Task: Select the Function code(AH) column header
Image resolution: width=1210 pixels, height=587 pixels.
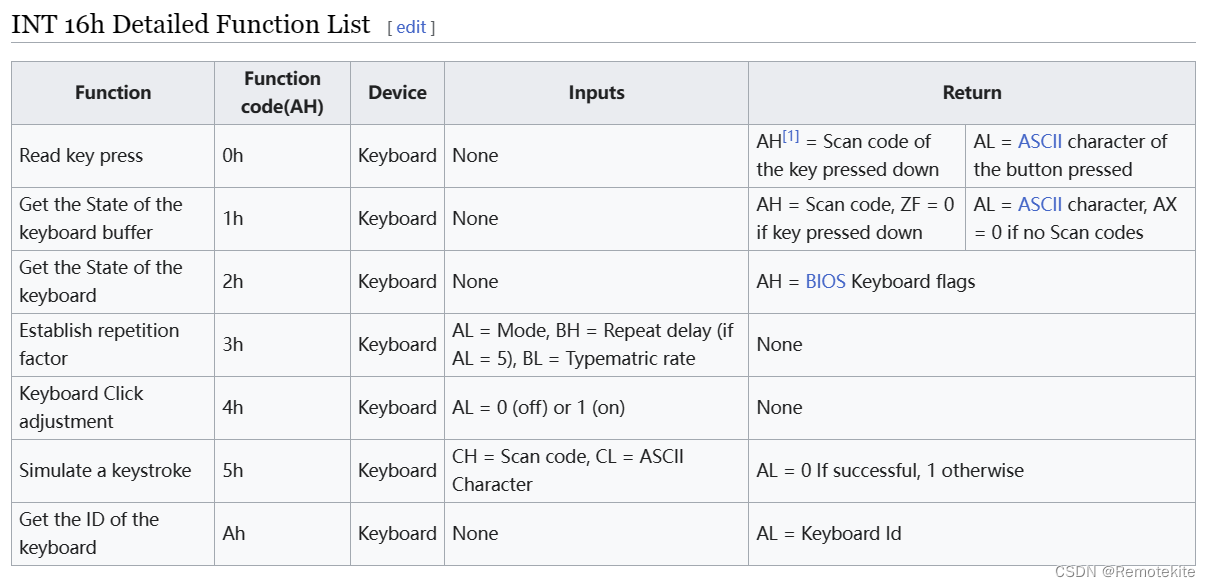Action: click(282, 93)
